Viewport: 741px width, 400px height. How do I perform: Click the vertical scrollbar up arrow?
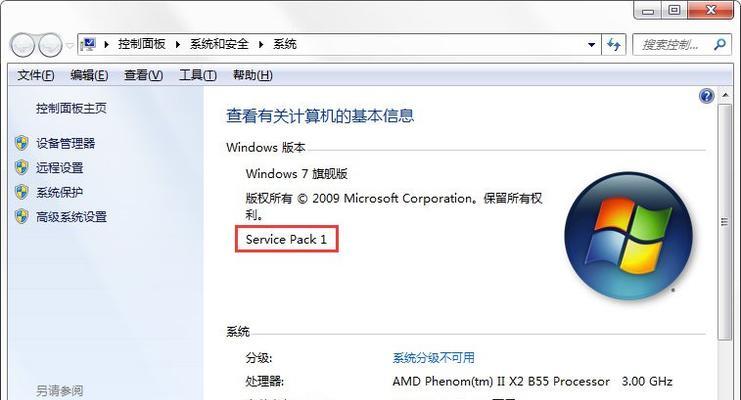(725, 96)
